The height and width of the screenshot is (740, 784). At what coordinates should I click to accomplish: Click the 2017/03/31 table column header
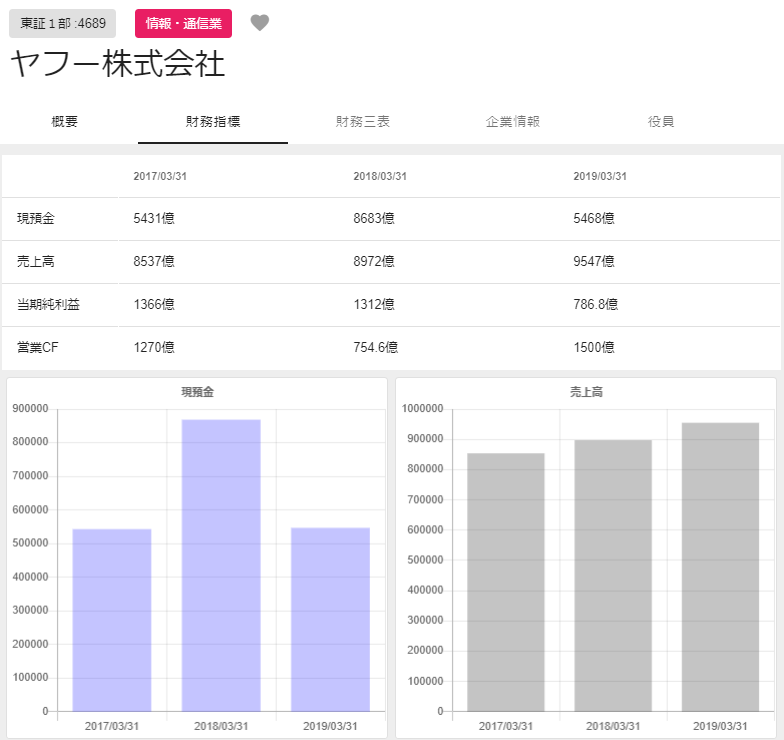coord(160,176)
